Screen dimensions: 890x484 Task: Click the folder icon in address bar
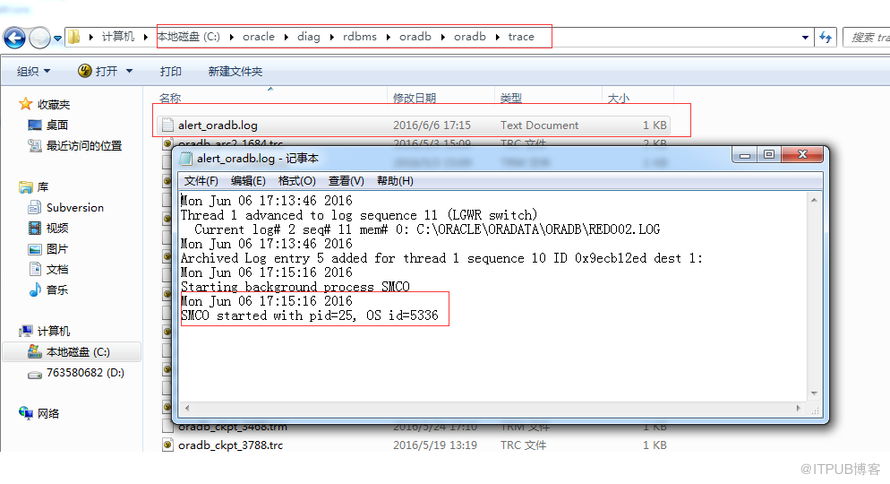point(74,37)
